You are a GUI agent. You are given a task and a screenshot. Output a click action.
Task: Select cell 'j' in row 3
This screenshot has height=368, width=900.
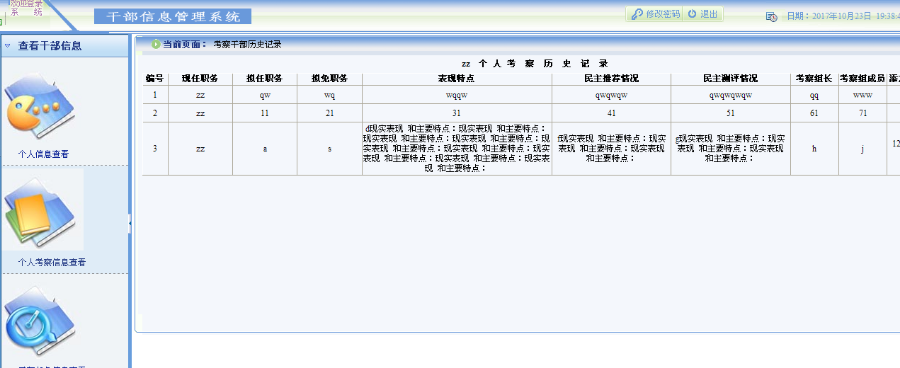pyautogui.click(x=862, y=149)
